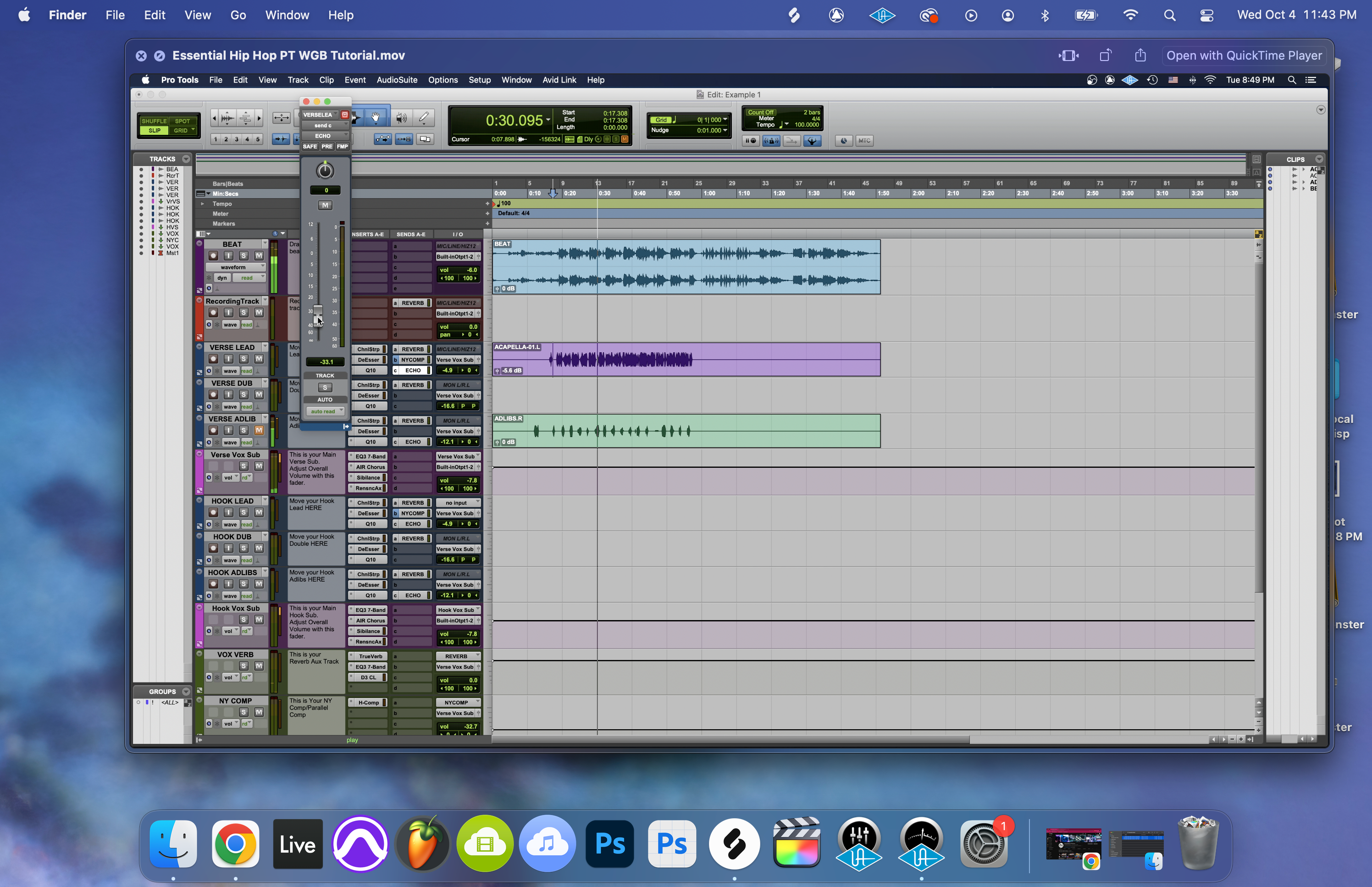Open Final Cut Pro from dock
1372x887 pixels.
pyautogui.click(x=796, y=844)
